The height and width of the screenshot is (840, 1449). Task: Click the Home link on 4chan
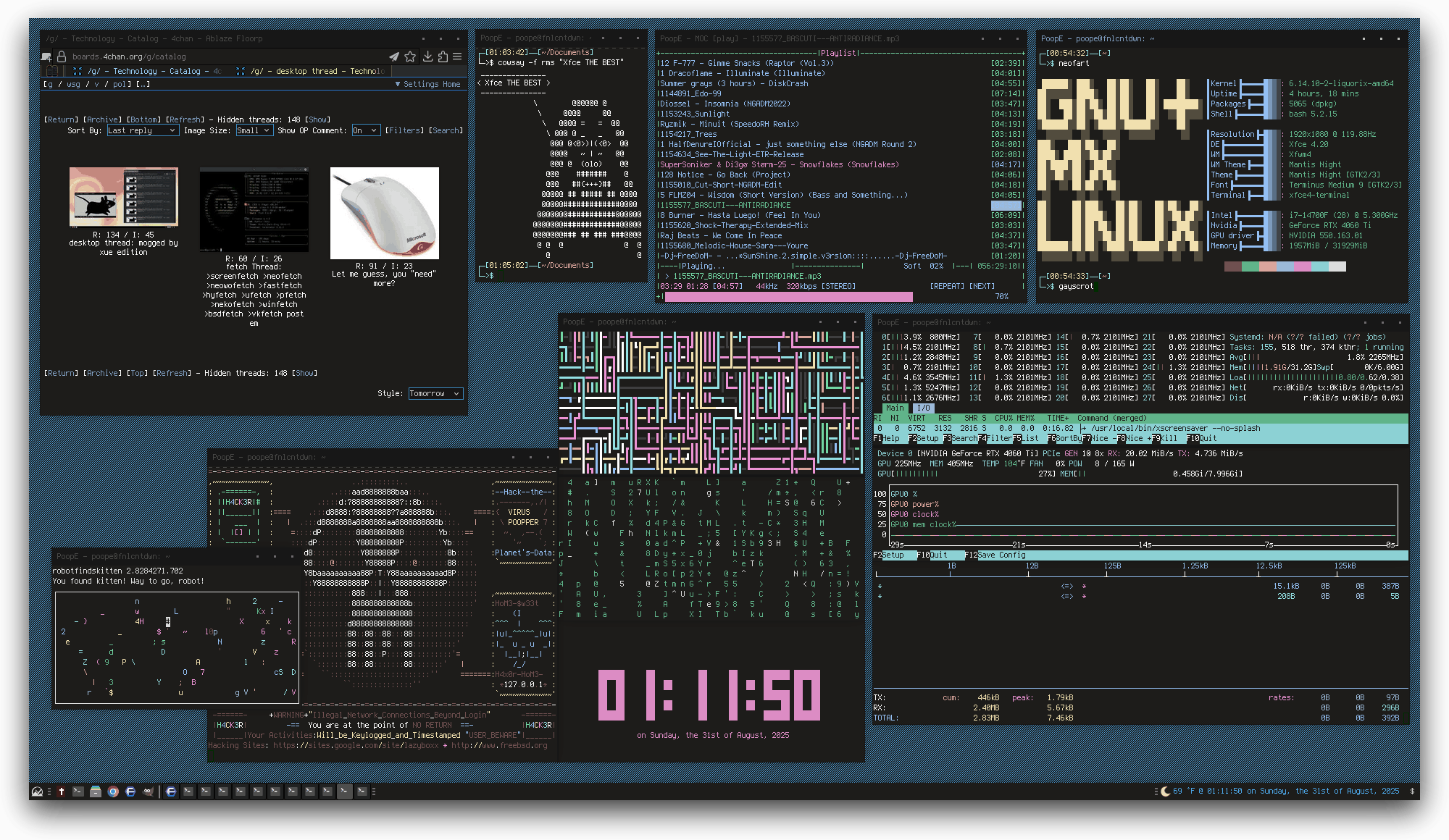(451, 84)
